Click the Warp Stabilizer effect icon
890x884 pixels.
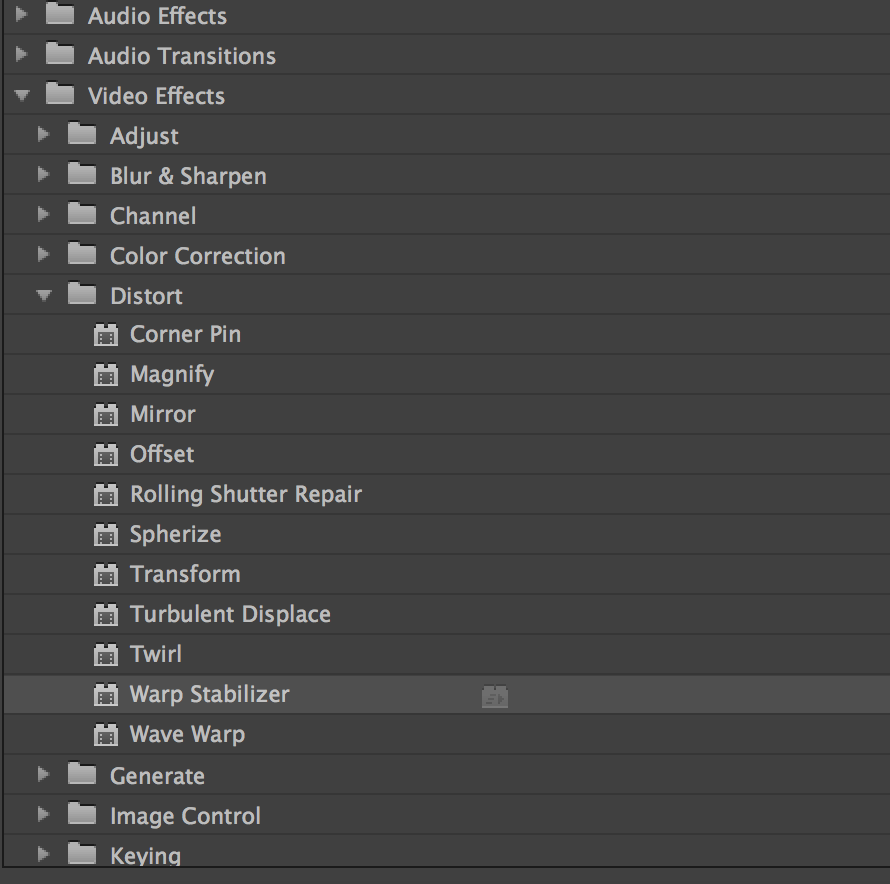[106, 694]
